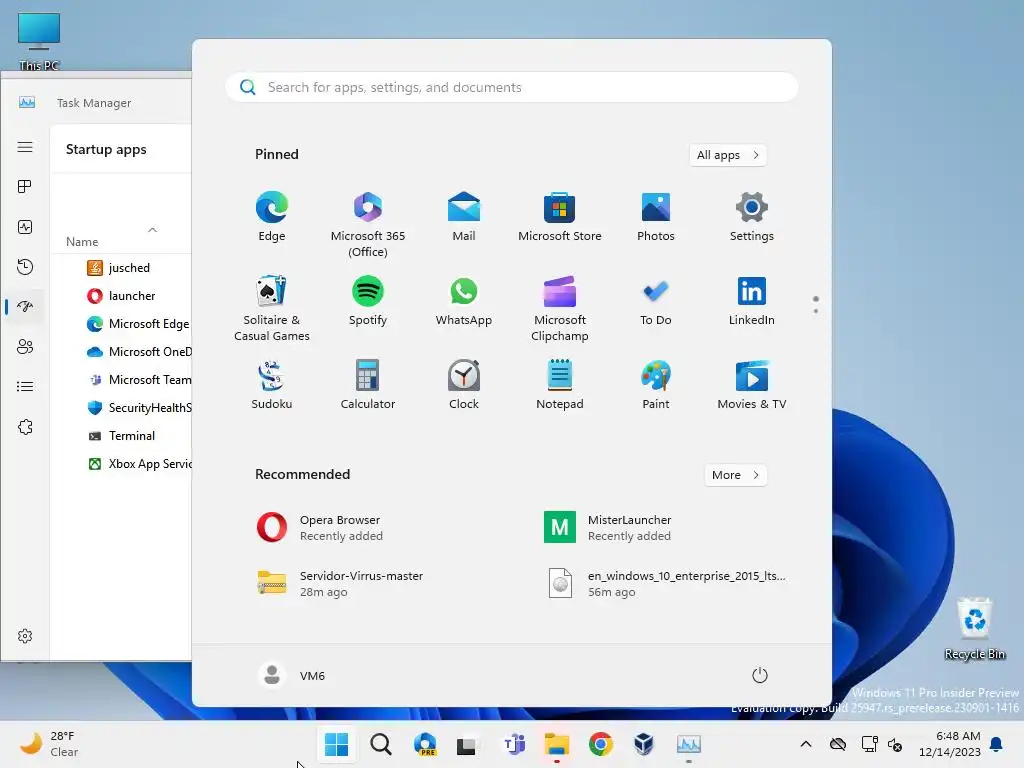This screenshot has width=1024, height=768.
Task: Open Task Manager from taskbar
Action: pyautogui.click(x=688, y=744)
